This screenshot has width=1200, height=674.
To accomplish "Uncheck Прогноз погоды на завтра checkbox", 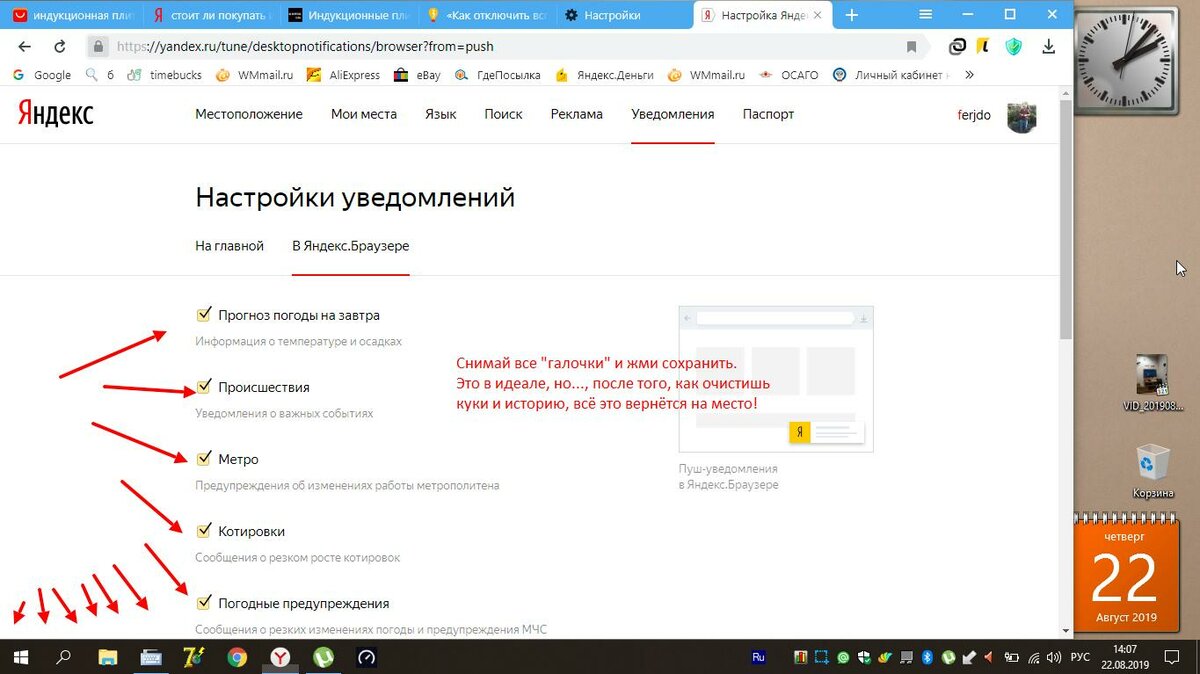I will [204, 314].
